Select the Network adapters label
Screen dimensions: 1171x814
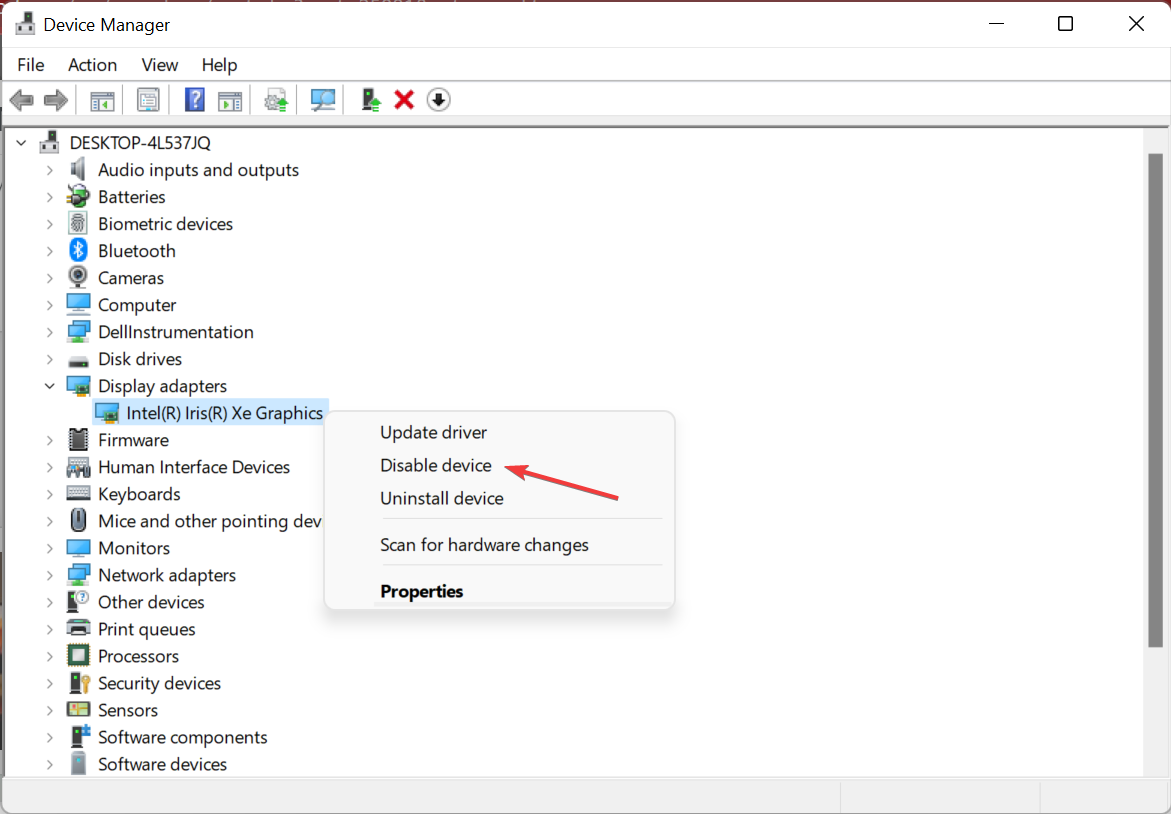pyautogui.click(x=167, y=575)
